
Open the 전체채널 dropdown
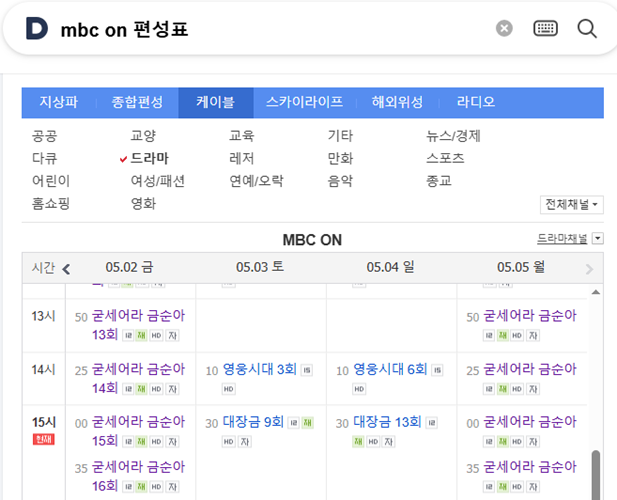[571, 205]
